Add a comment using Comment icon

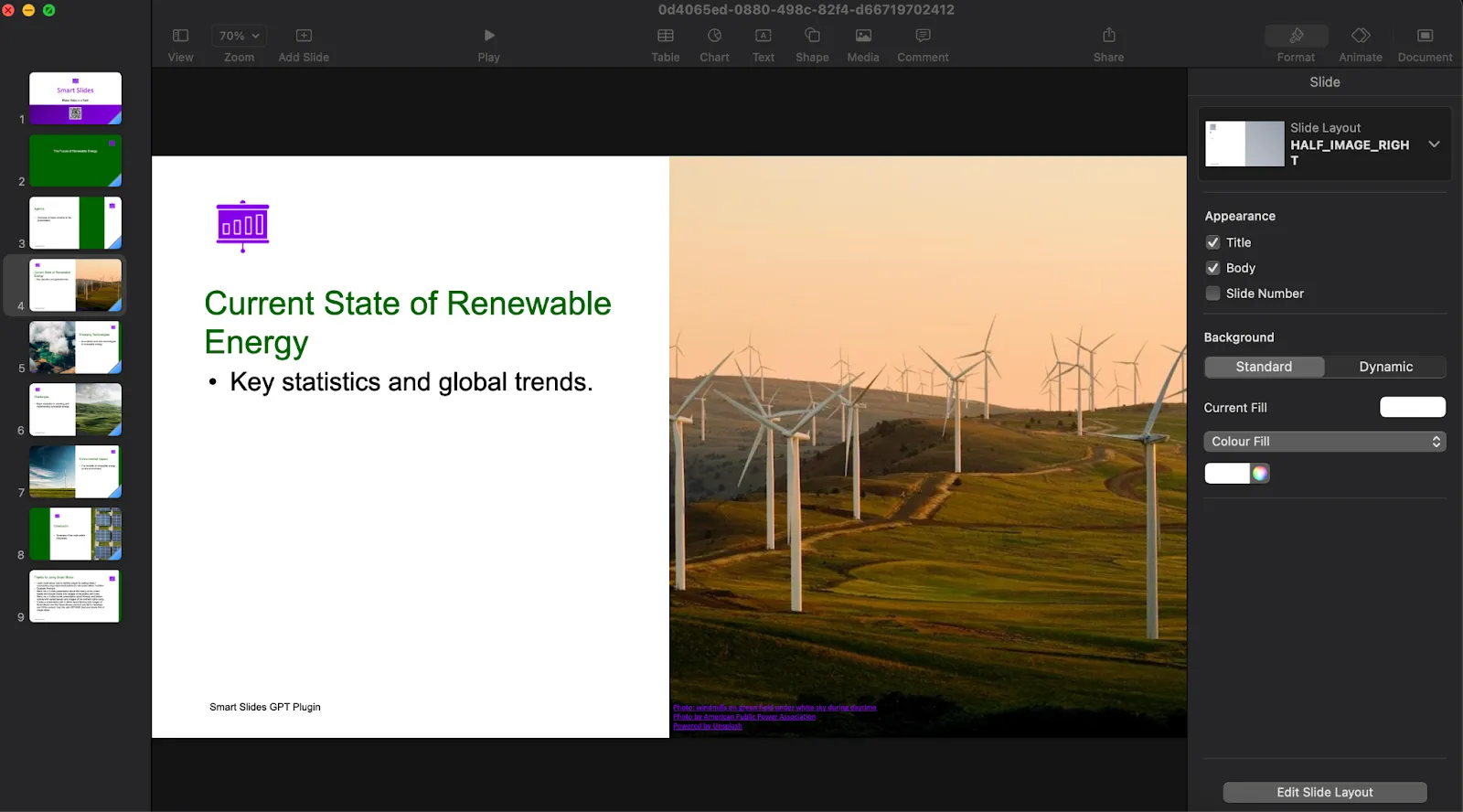pyautogui.click(x=923, y=36)
